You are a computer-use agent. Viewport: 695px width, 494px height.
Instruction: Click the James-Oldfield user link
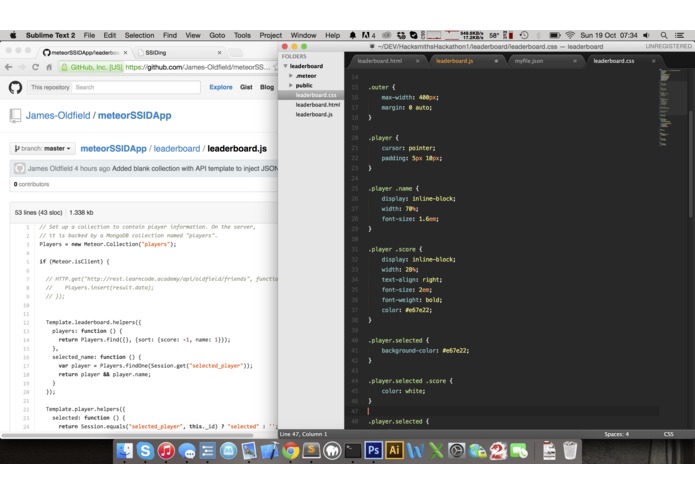[58, 116]
